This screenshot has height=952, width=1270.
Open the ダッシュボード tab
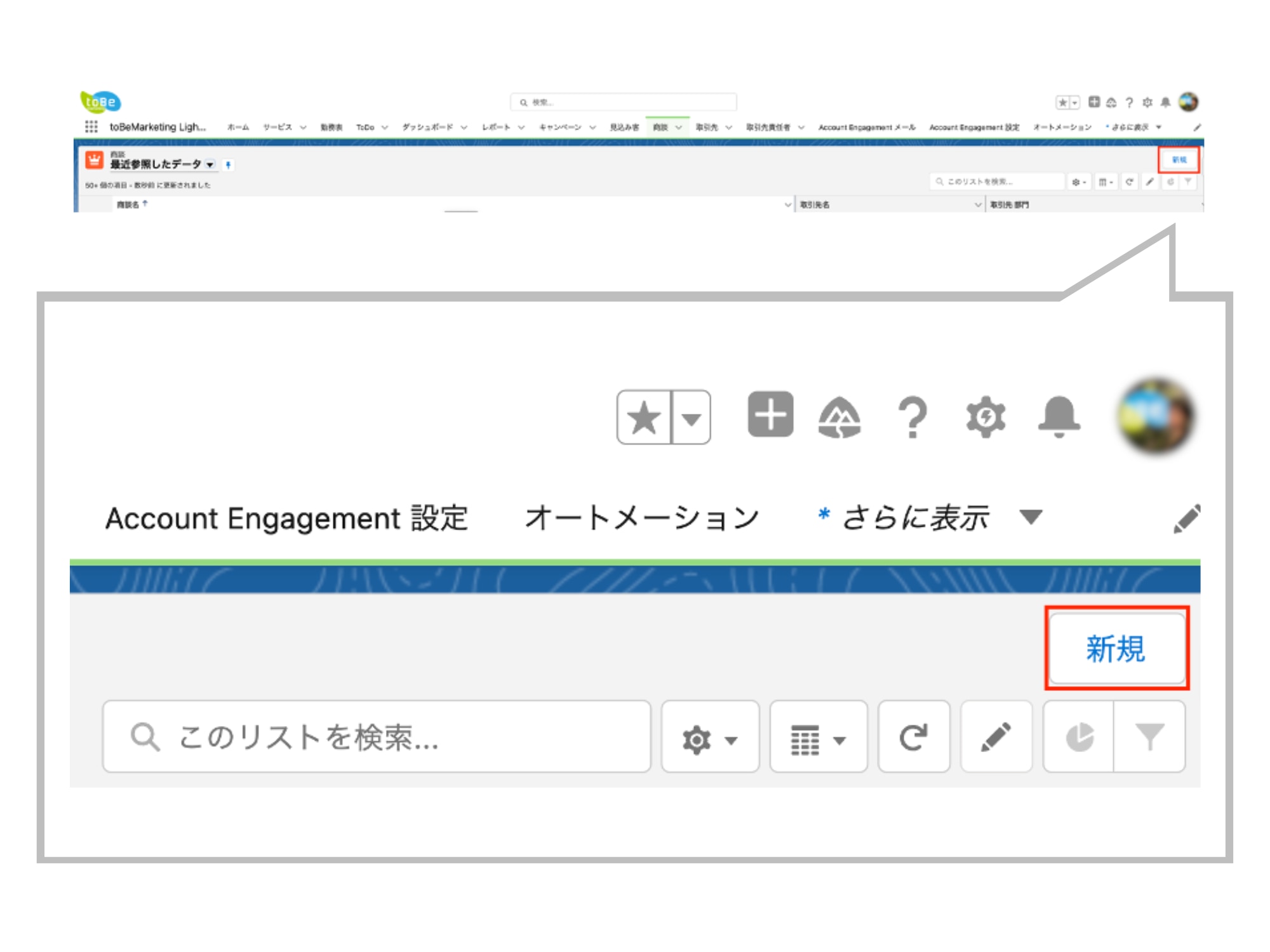click(x=427, y=128)
